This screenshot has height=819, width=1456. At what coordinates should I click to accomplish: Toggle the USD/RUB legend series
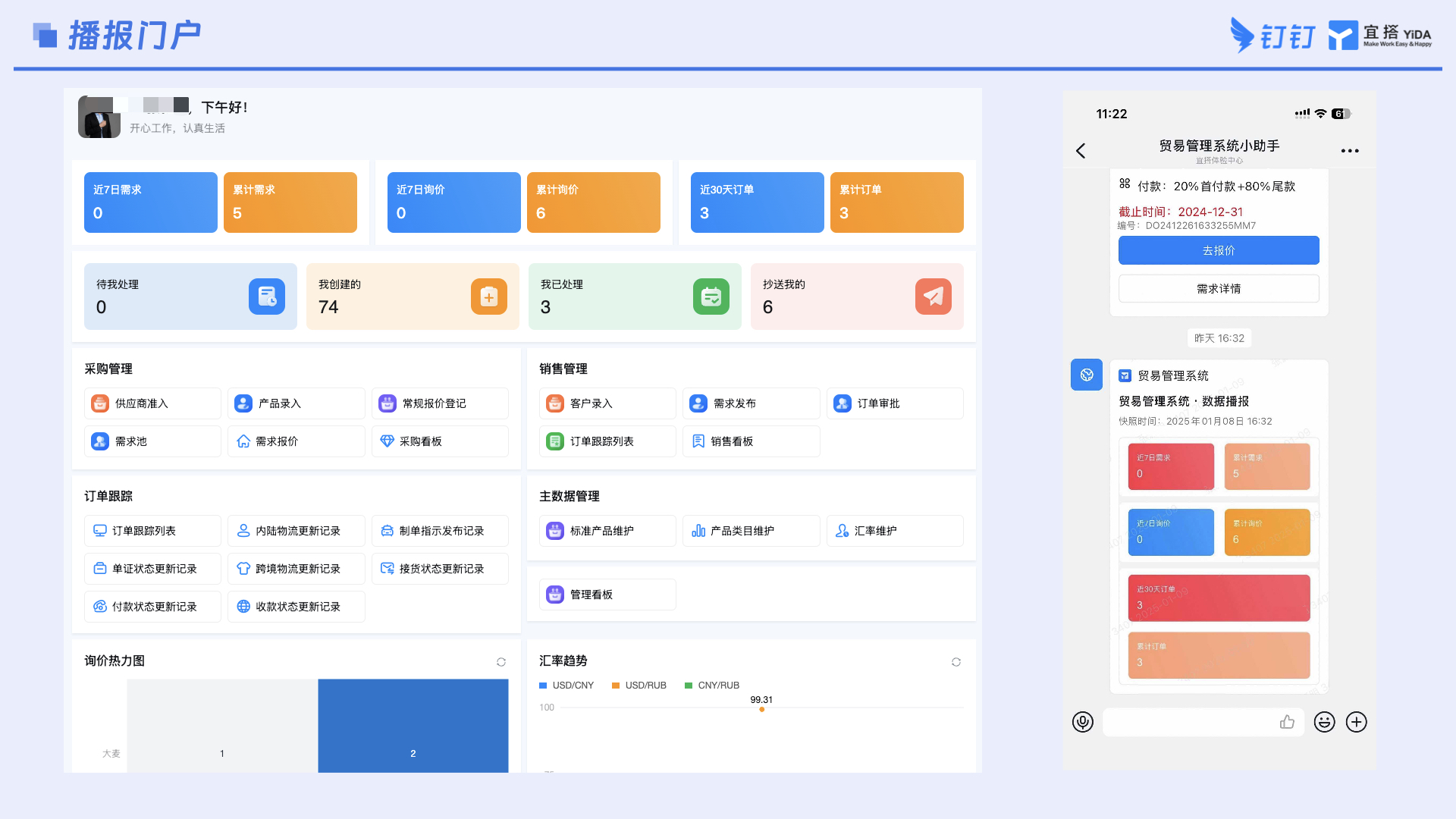[639, 686]
